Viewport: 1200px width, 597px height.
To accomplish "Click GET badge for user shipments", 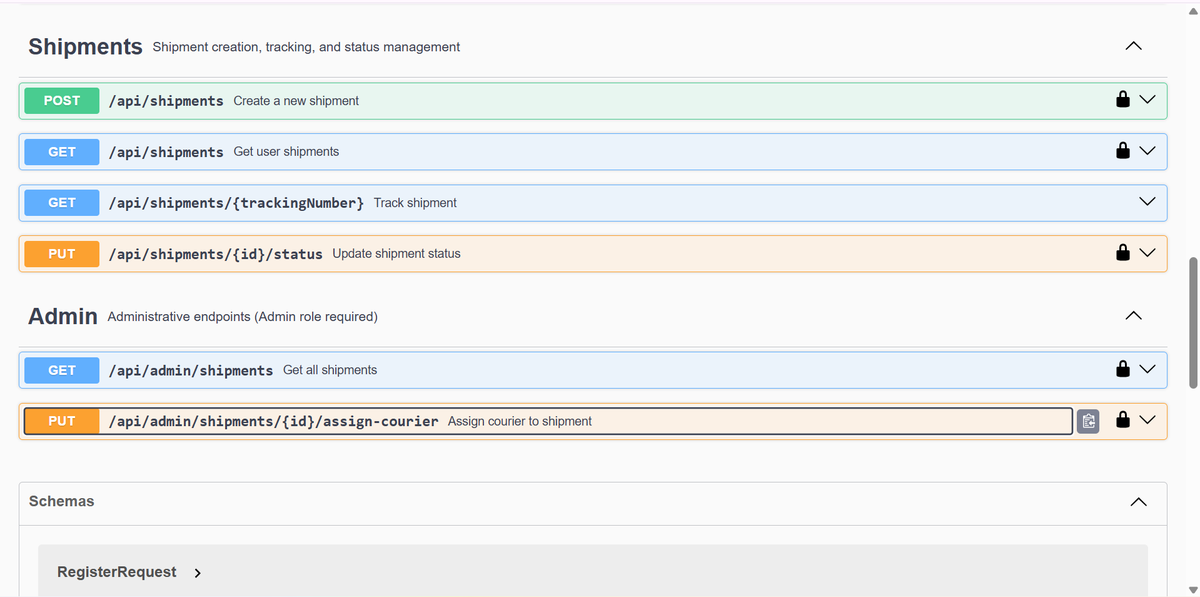I will click(62, 151).
